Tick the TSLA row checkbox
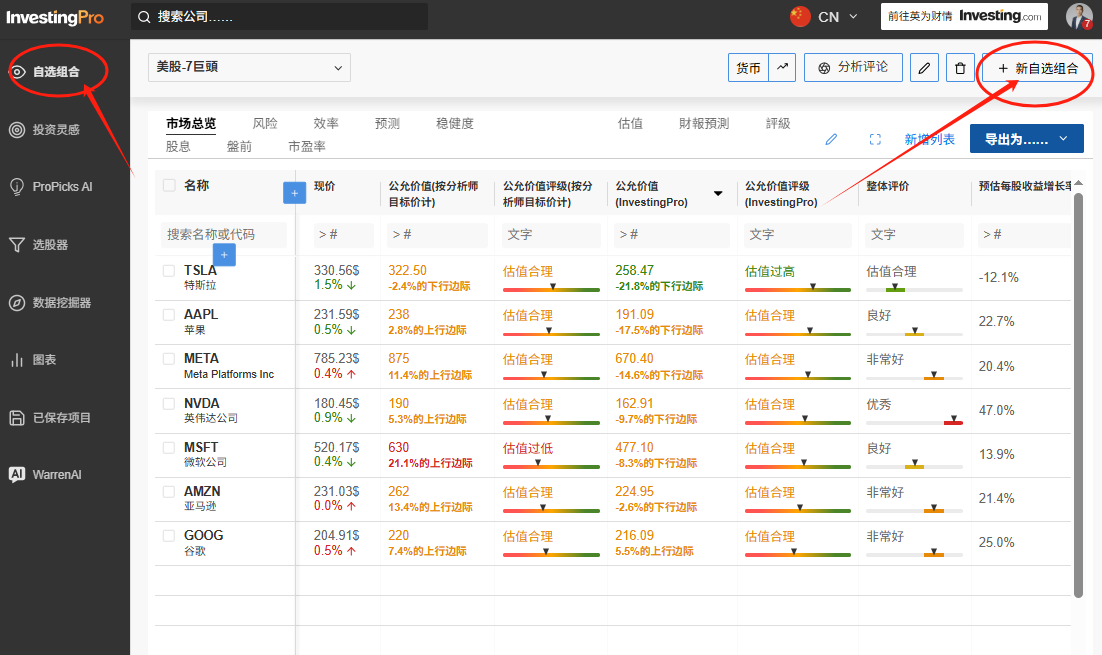The image size is (1102, 655). coord(169,271)
